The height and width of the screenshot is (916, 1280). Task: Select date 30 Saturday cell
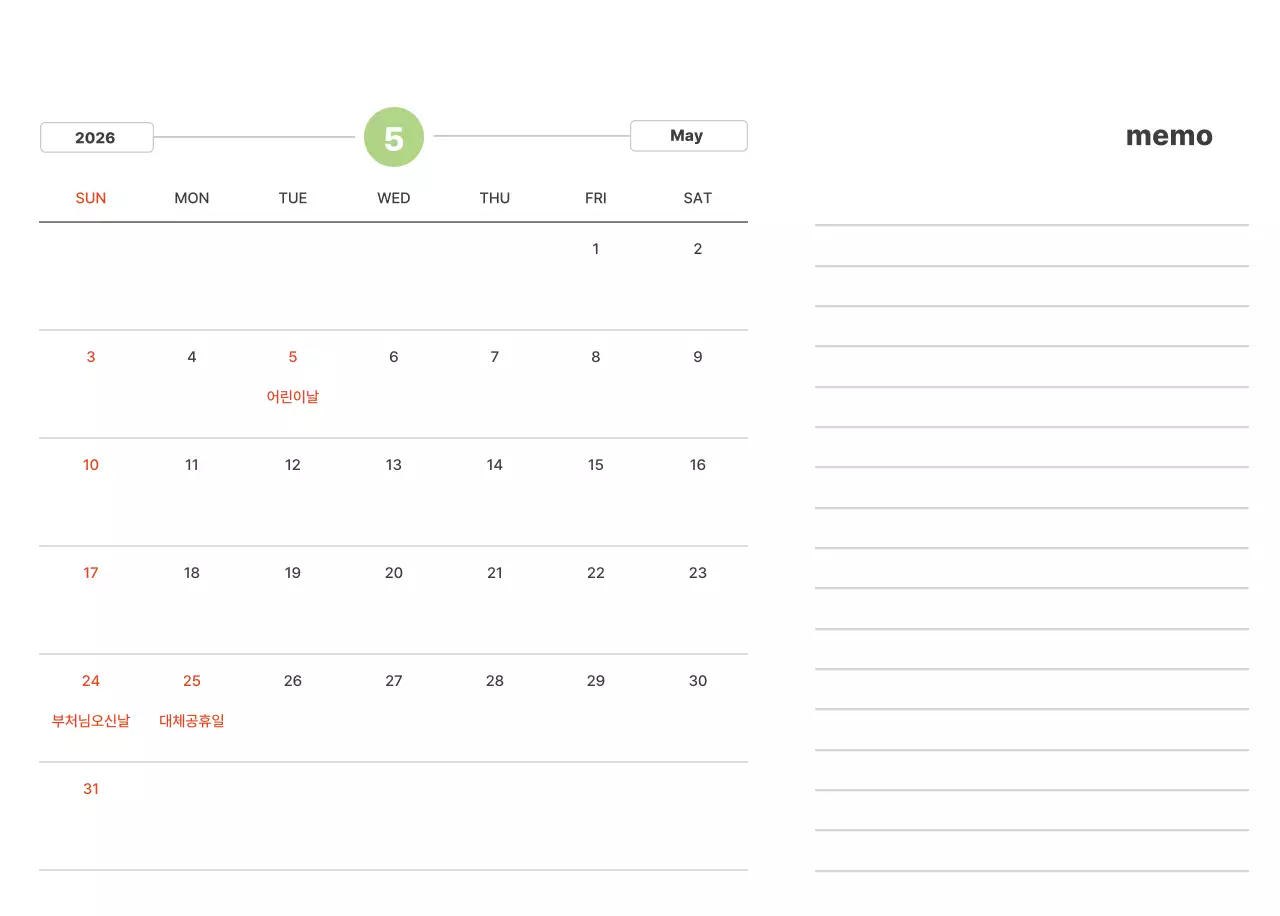(x=698, y=681)
